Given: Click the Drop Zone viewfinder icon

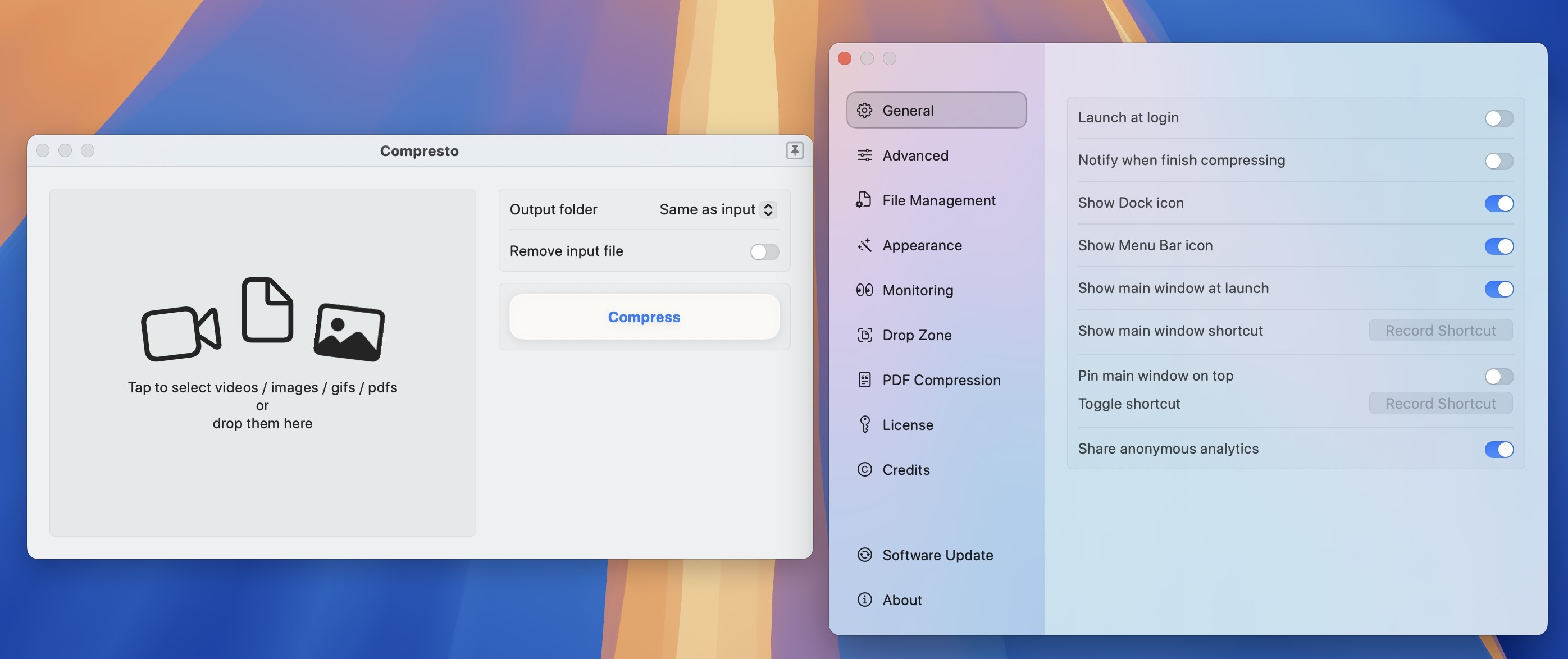Looking at the screenshot, I should pos(864,335).
